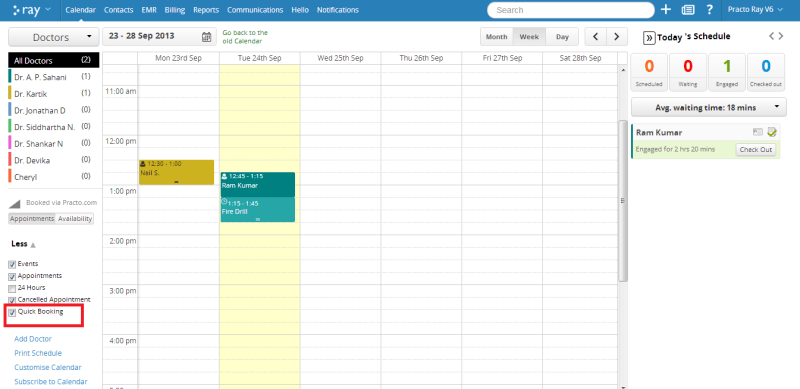
Task: Open the Communications menu item
Action: [255, 10]
